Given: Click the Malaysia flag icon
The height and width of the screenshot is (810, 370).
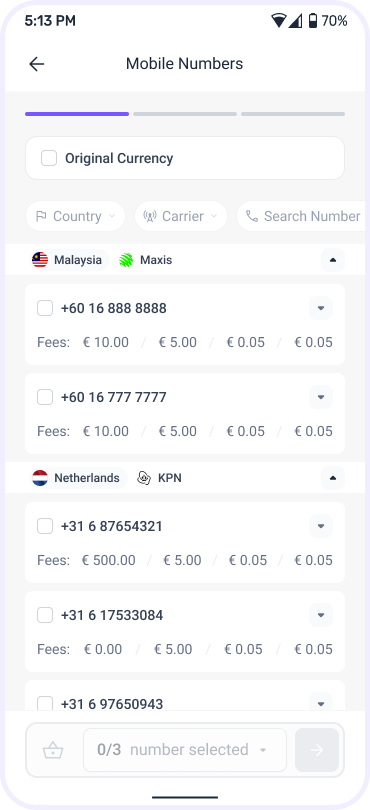Looking at the screenshot, I should [x=40, y=260].
